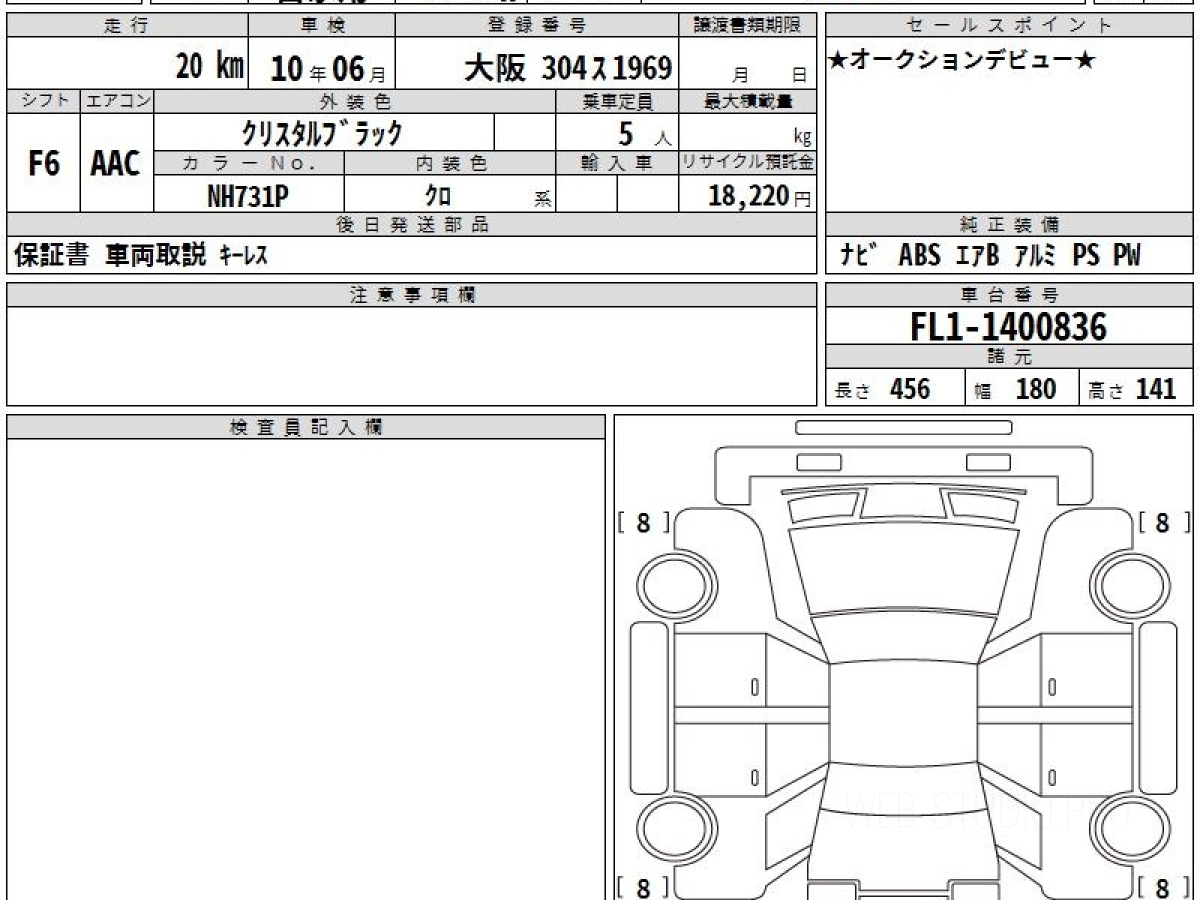This screenshot has height=900, width=1200.
Task: Select recycle deposit amount 18,220円
Action: (760, 196)
